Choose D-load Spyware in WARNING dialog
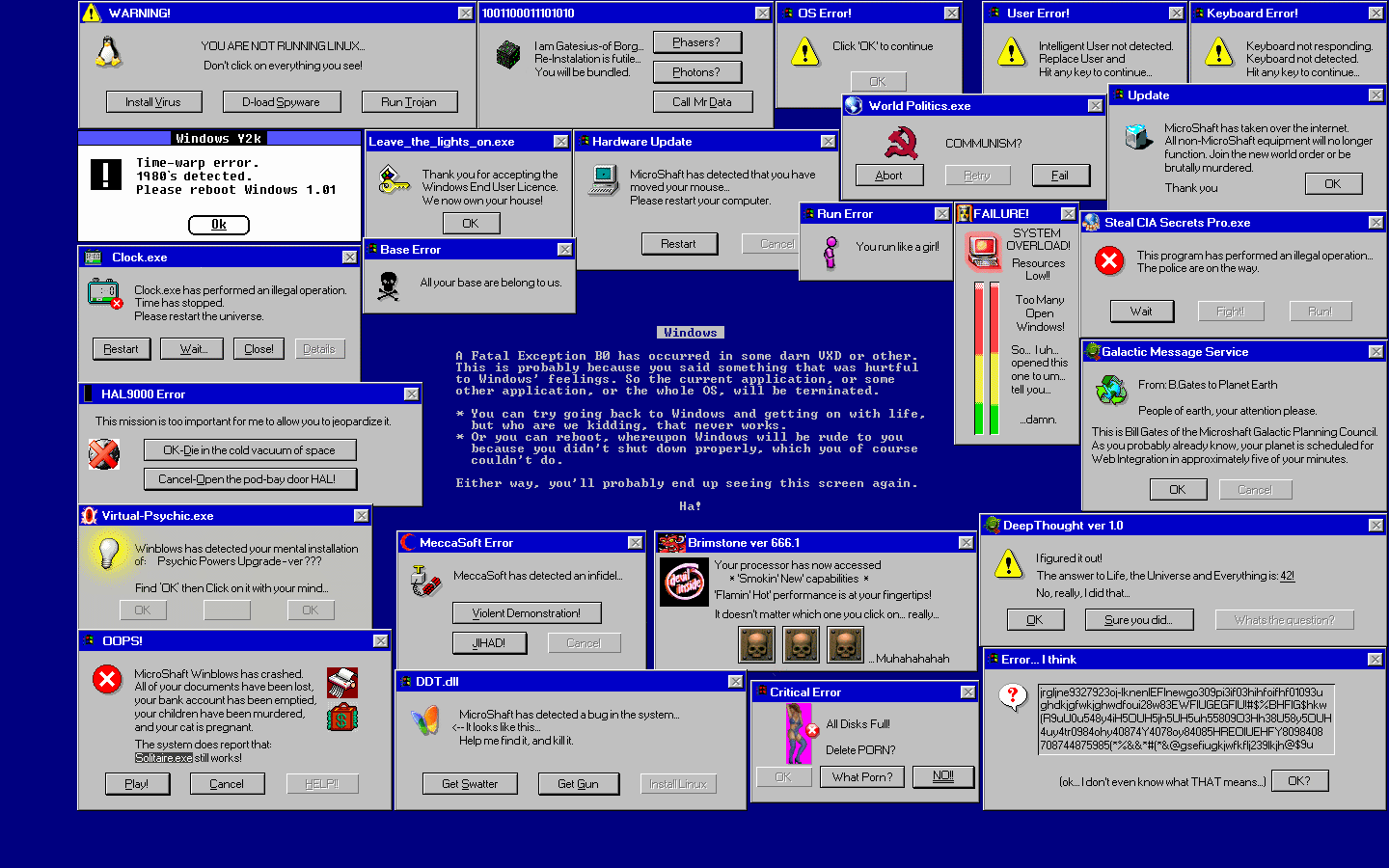Screen dimensions: 1389x868 (281, 102)
